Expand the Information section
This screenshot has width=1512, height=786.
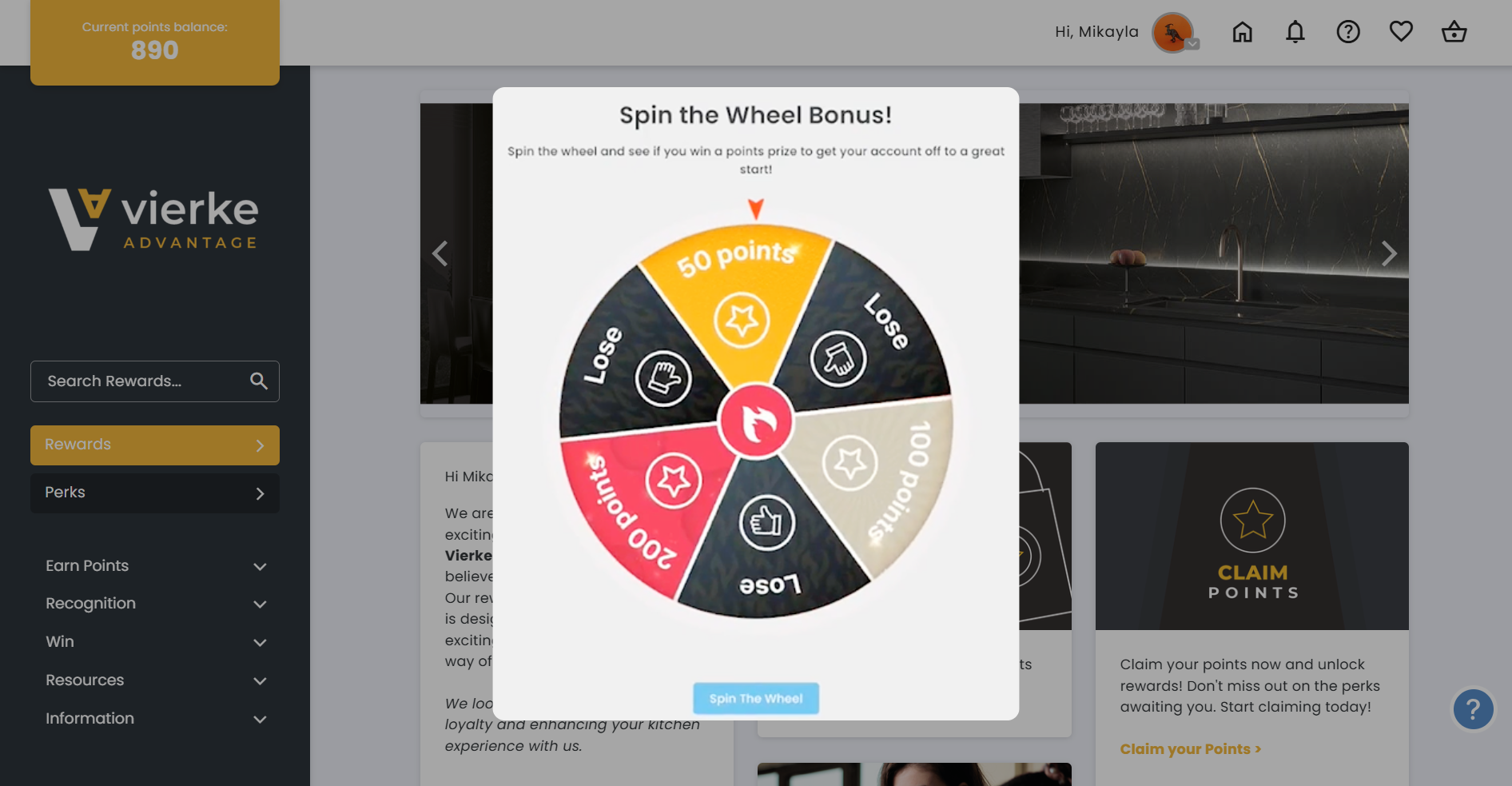(x=155, y=719)
